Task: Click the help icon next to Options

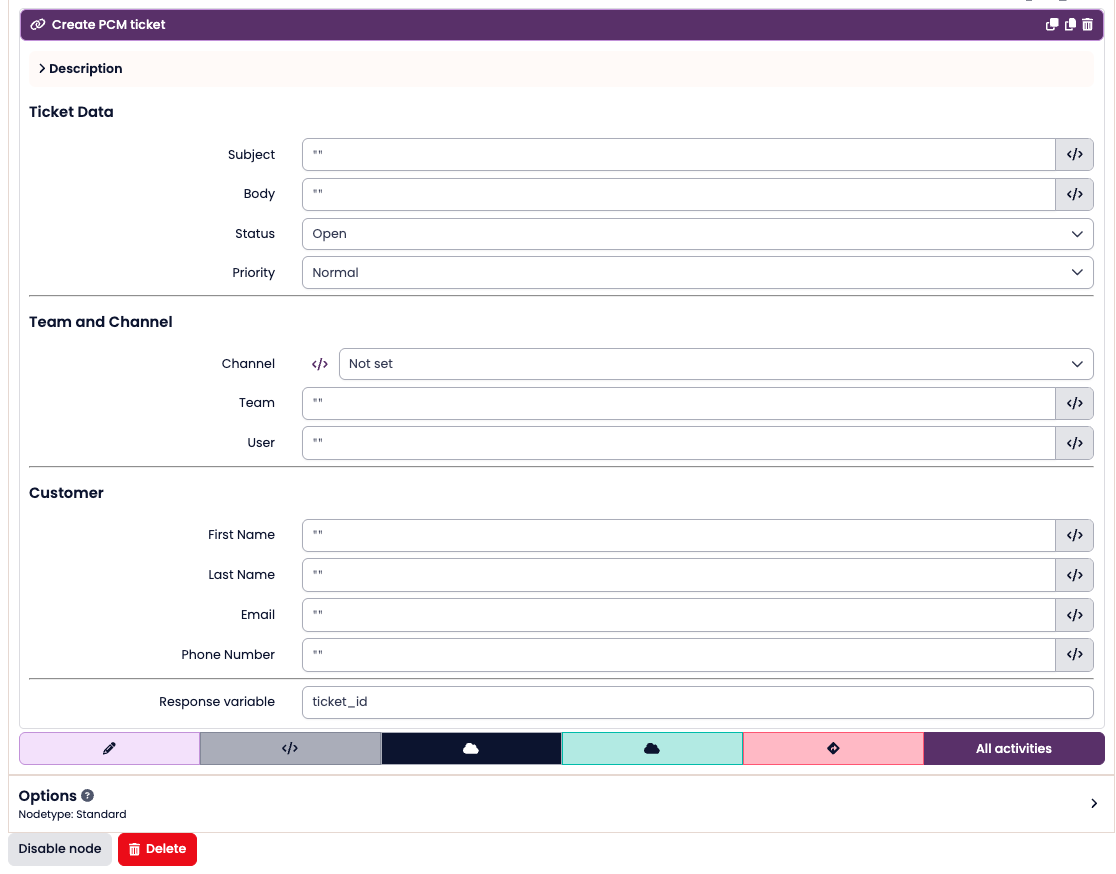Action: pyautogui.click(x=88, y=796)
